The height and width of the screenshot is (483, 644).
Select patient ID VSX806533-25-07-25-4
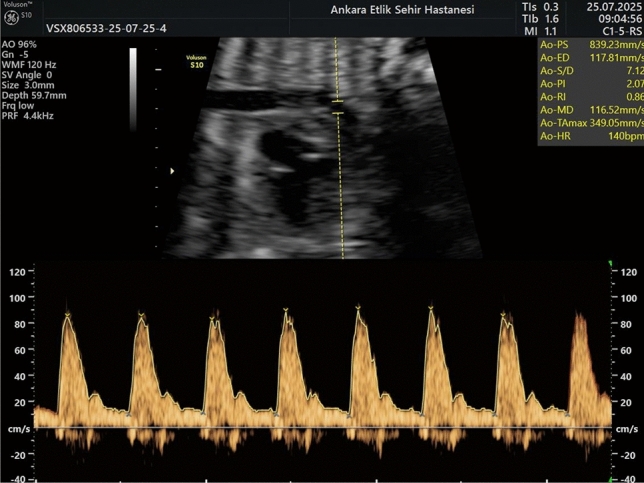(x=106, y=28)
